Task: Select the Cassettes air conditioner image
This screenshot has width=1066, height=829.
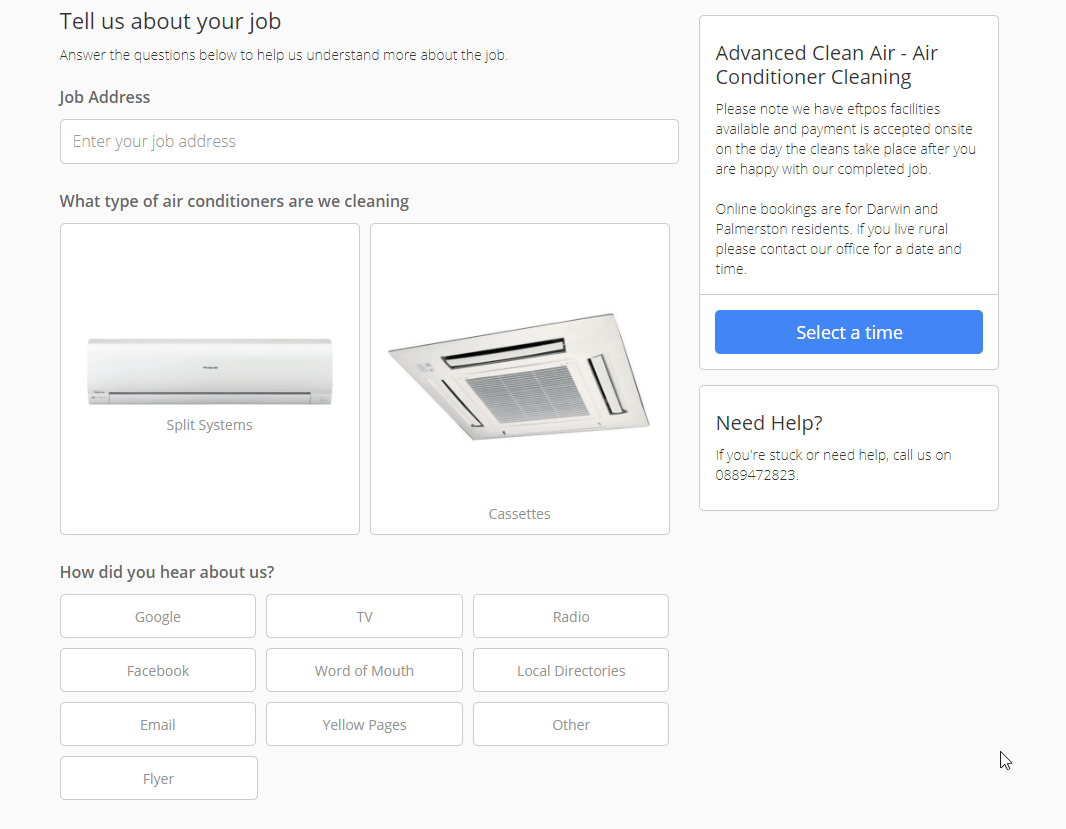Action: pyautogui.click(x=519, y=376)
